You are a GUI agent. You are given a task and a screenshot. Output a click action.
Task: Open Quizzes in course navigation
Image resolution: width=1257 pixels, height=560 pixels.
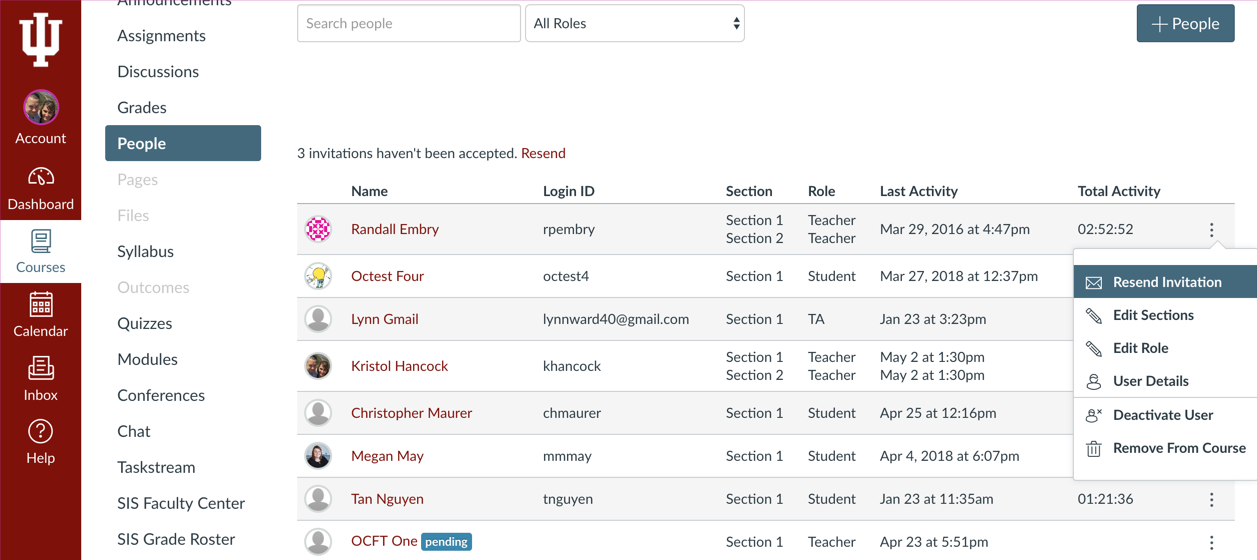[x=145, y=323]
